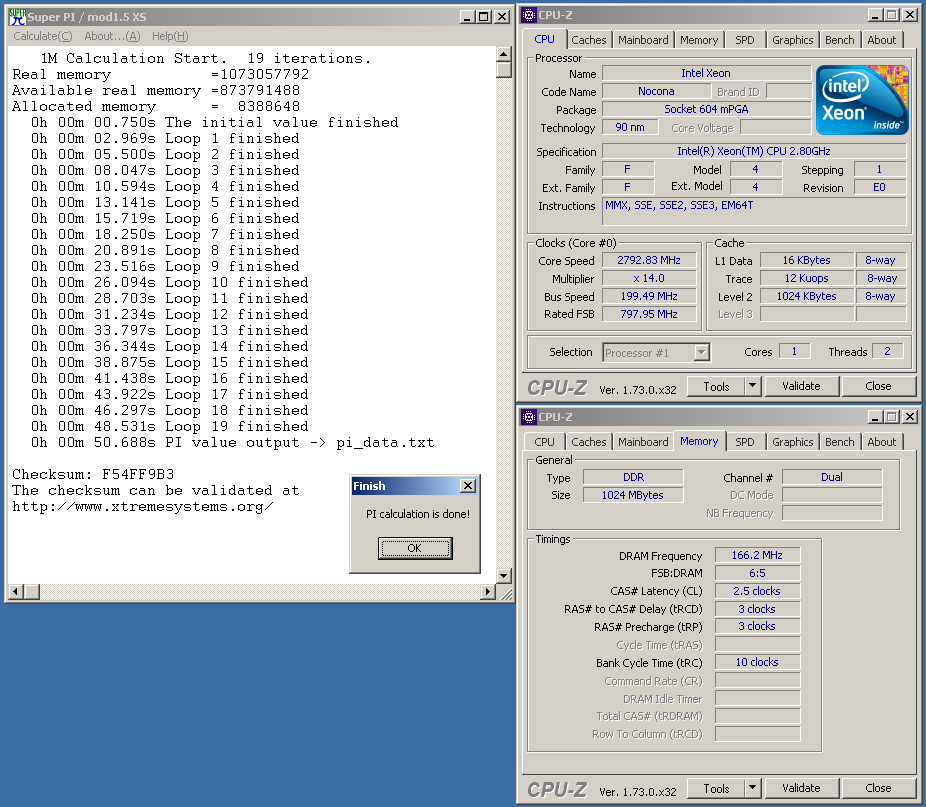The image size is (926, 807).
Task: Click the Super PI title bar icon
Action: [17, 17]
